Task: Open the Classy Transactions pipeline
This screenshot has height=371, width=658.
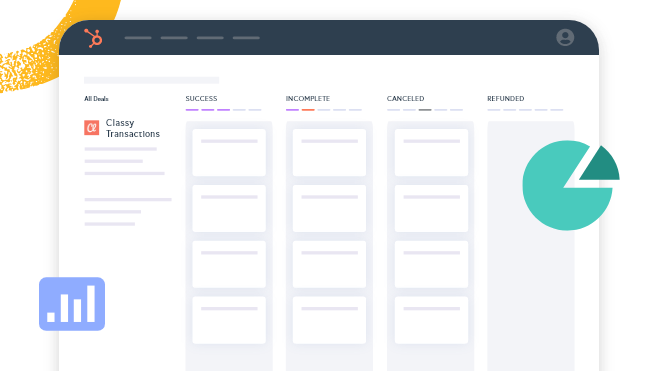Action: coord(133,128)
